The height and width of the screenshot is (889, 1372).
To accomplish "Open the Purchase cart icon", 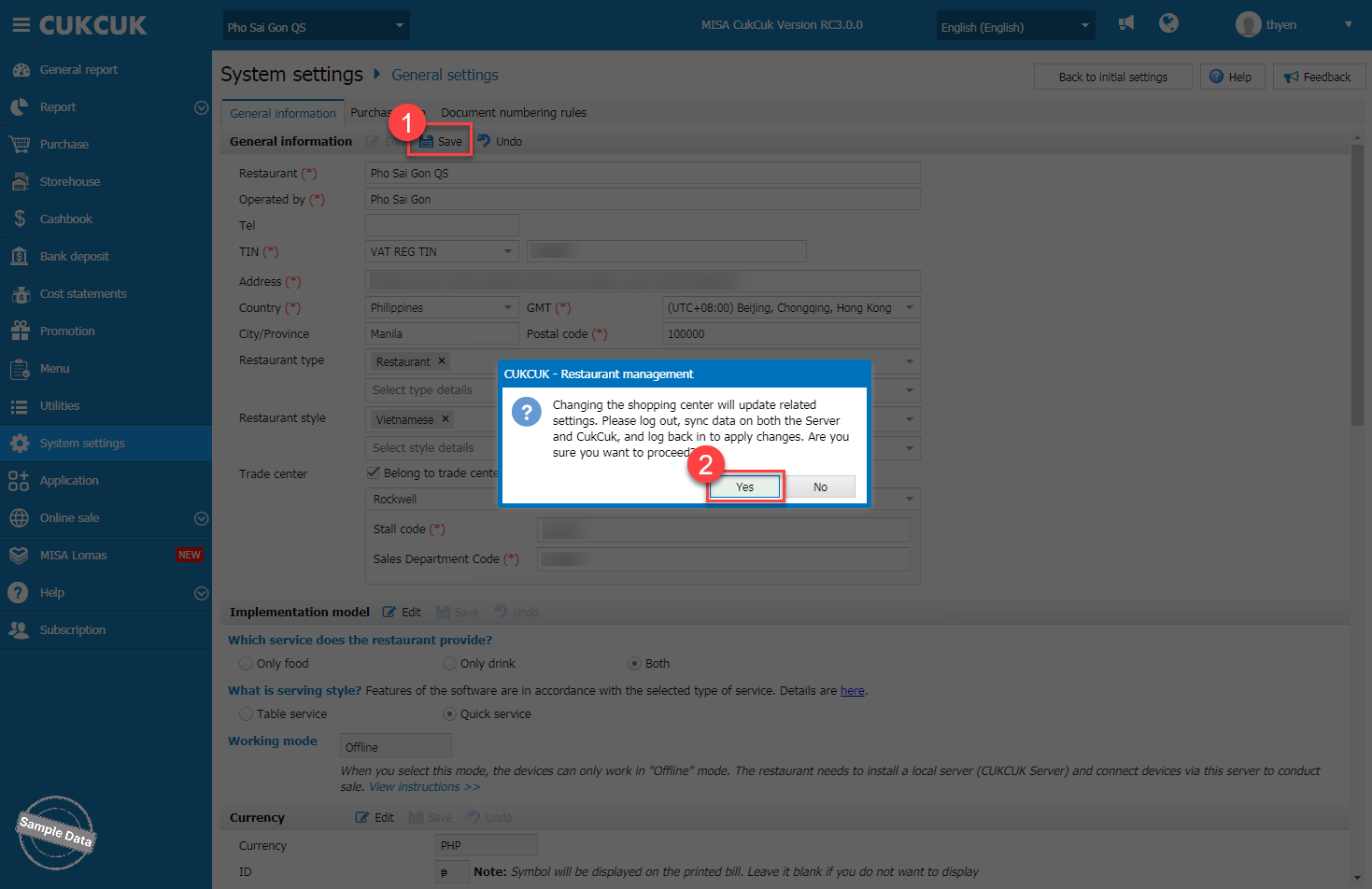I will click(20, 145).
